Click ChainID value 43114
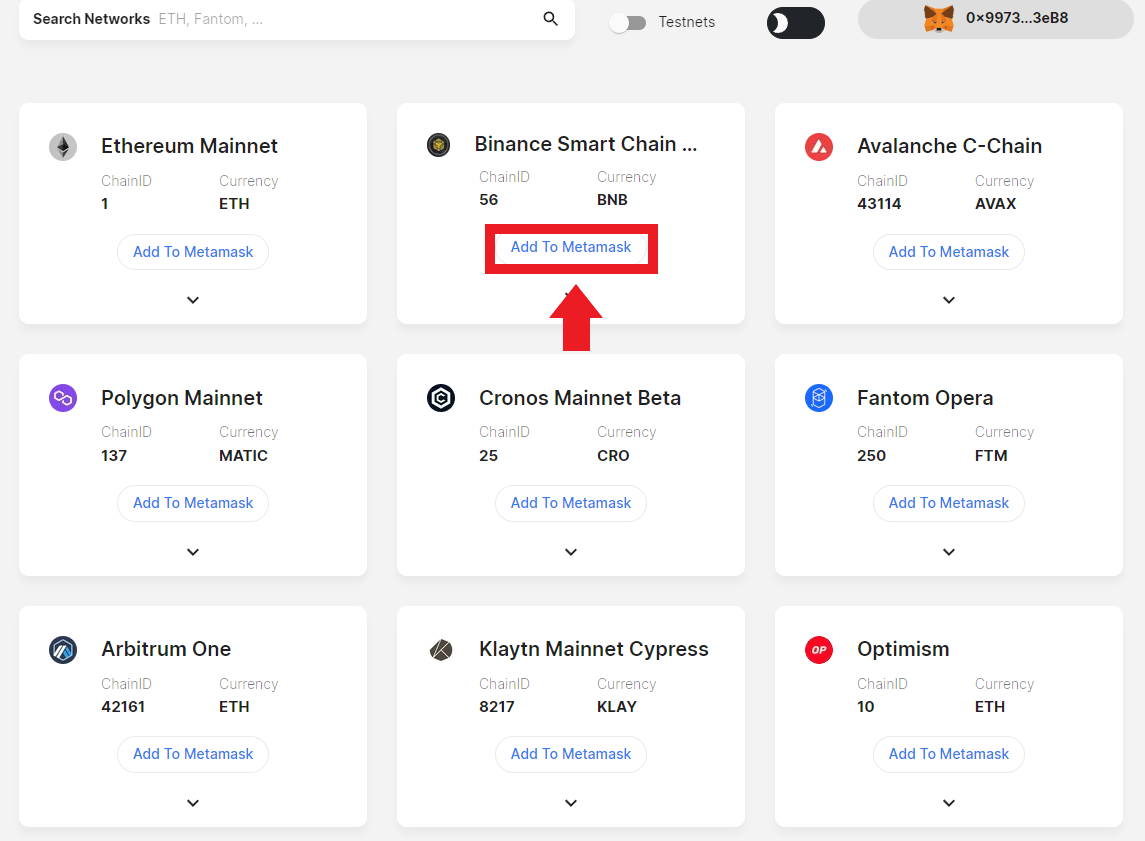This screenshot has width=1145, height=841. pos(878,204)
